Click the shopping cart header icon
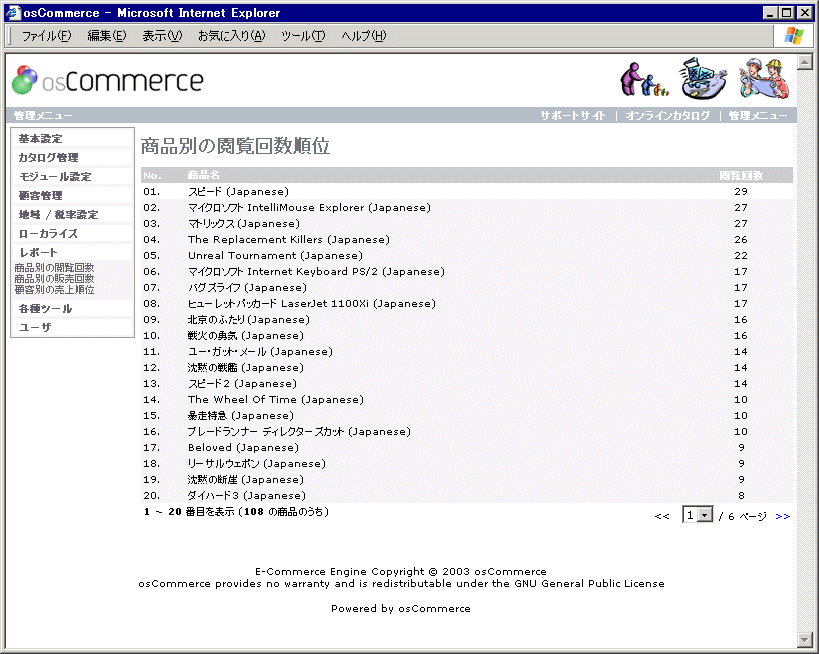The width and height of the screenshot is (819, 654). click(x=703, y=78)
